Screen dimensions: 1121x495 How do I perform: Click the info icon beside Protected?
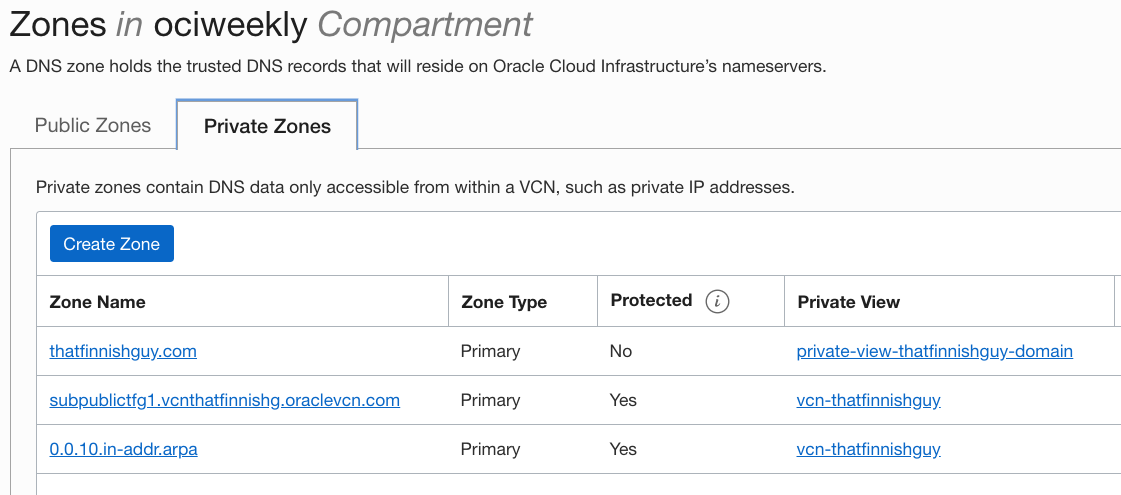point(717,302)
